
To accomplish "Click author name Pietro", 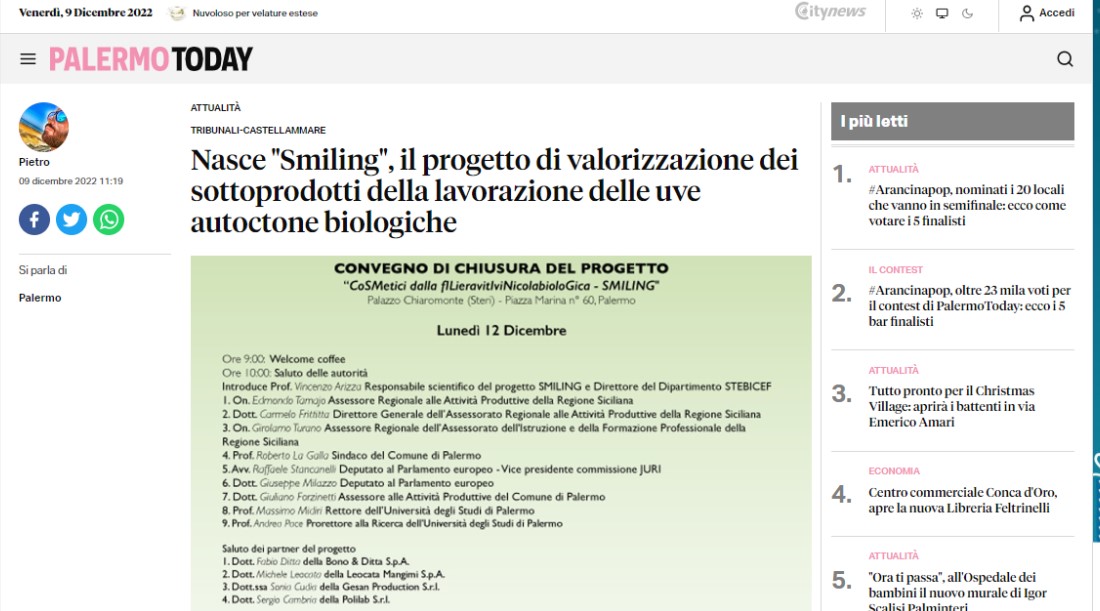I will click(x=34, y=162).
